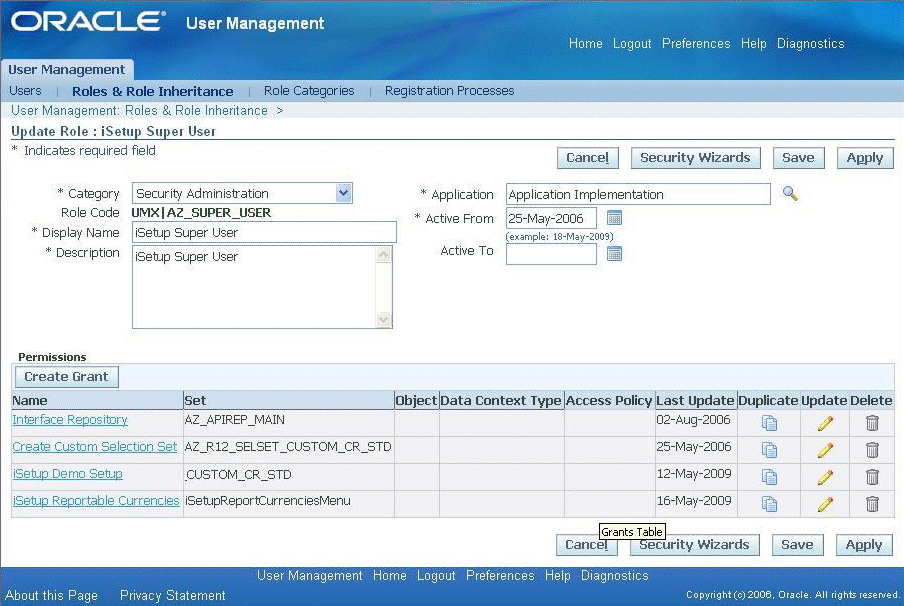Open Preferences from the top header

pos(696,44)
